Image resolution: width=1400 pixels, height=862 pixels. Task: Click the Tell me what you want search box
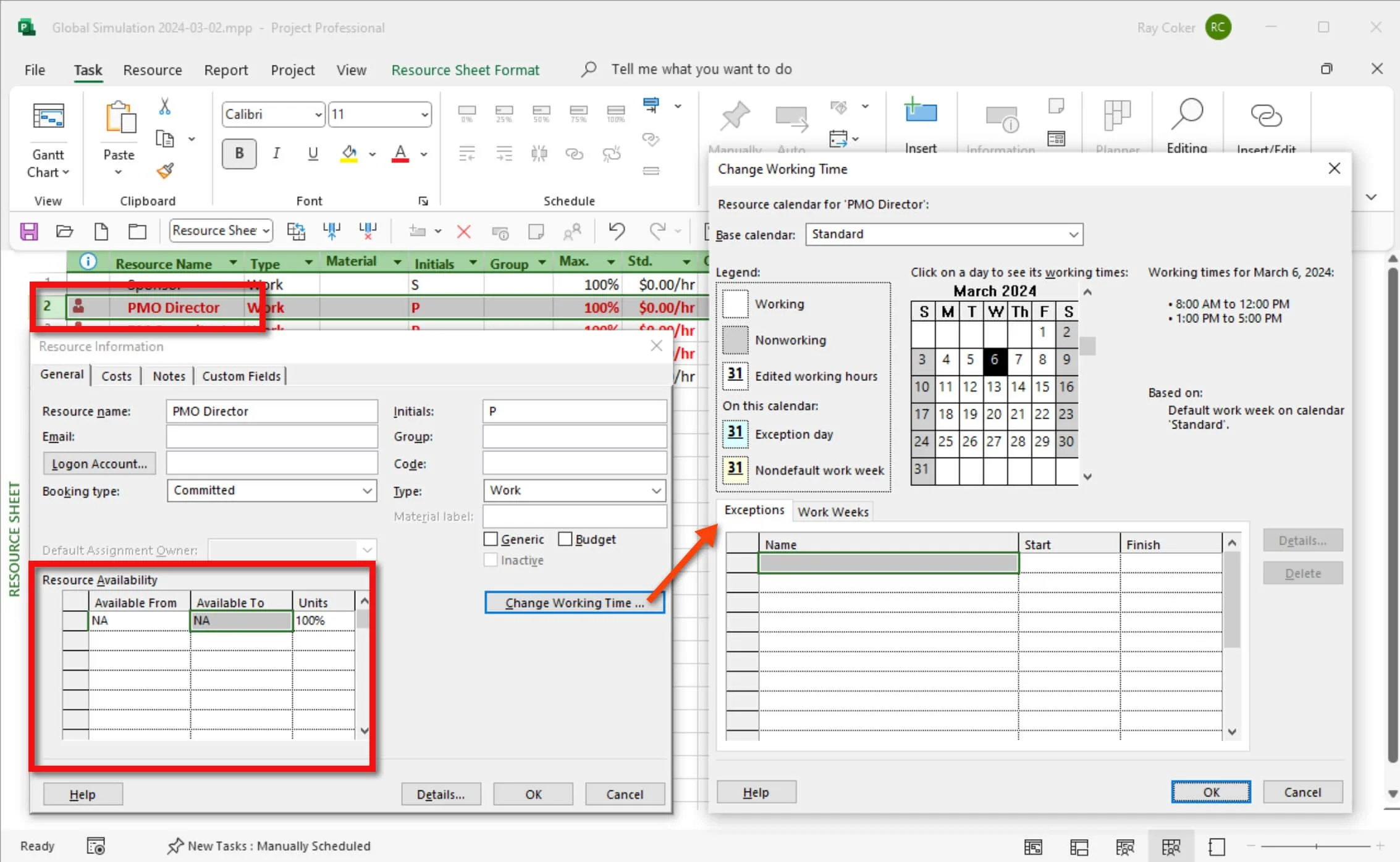pos(701,69)
